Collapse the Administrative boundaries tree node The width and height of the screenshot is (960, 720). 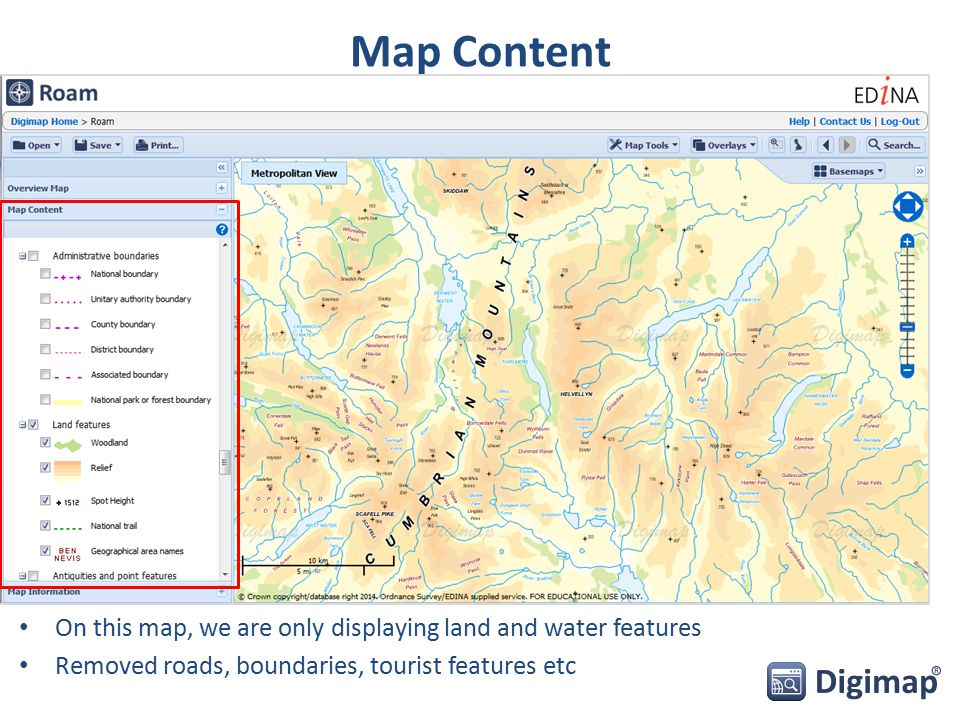tap(23, 256)
